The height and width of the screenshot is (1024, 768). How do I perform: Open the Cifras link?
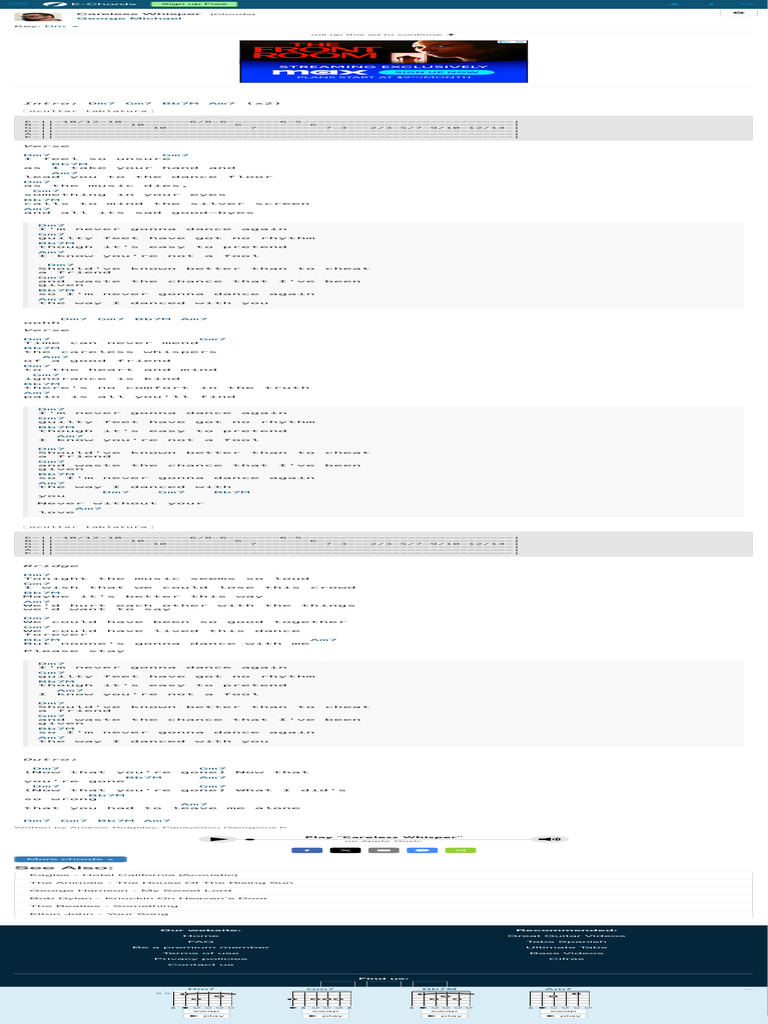(x=566, y=959)
